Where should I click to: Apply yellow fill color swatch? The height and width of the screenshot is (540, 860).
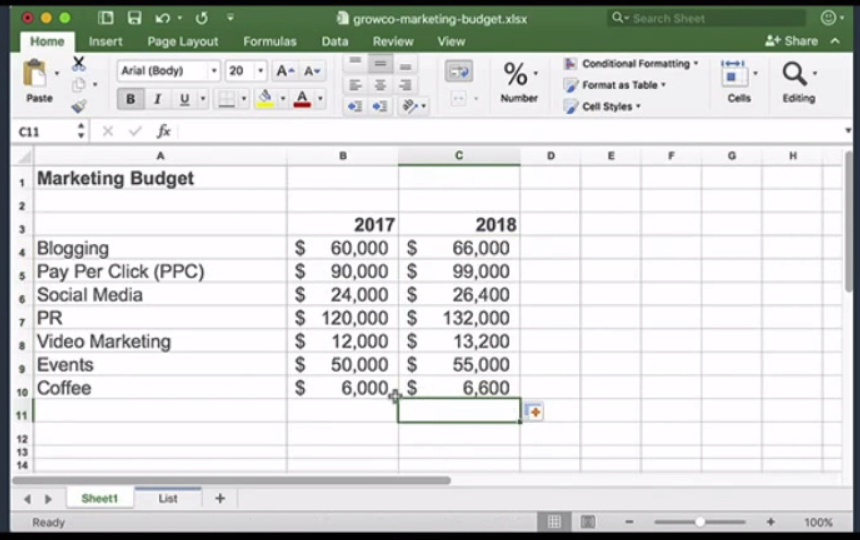coord(265,99)
